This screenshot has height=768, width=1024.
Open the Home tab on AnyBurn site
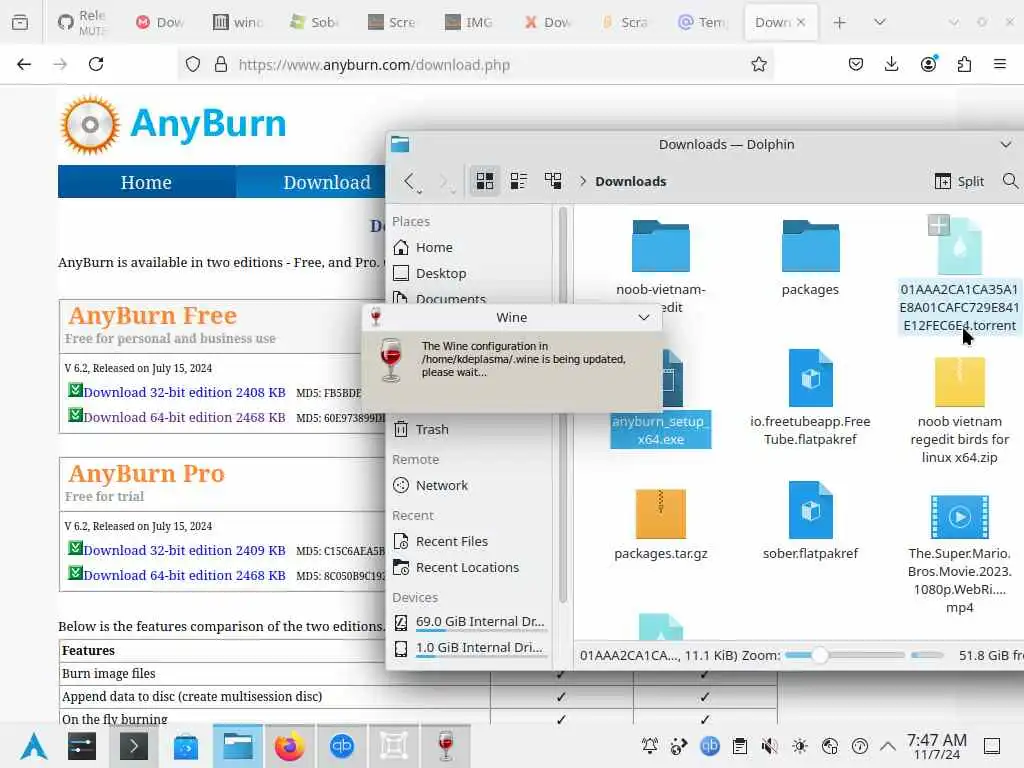pos(146,182)
